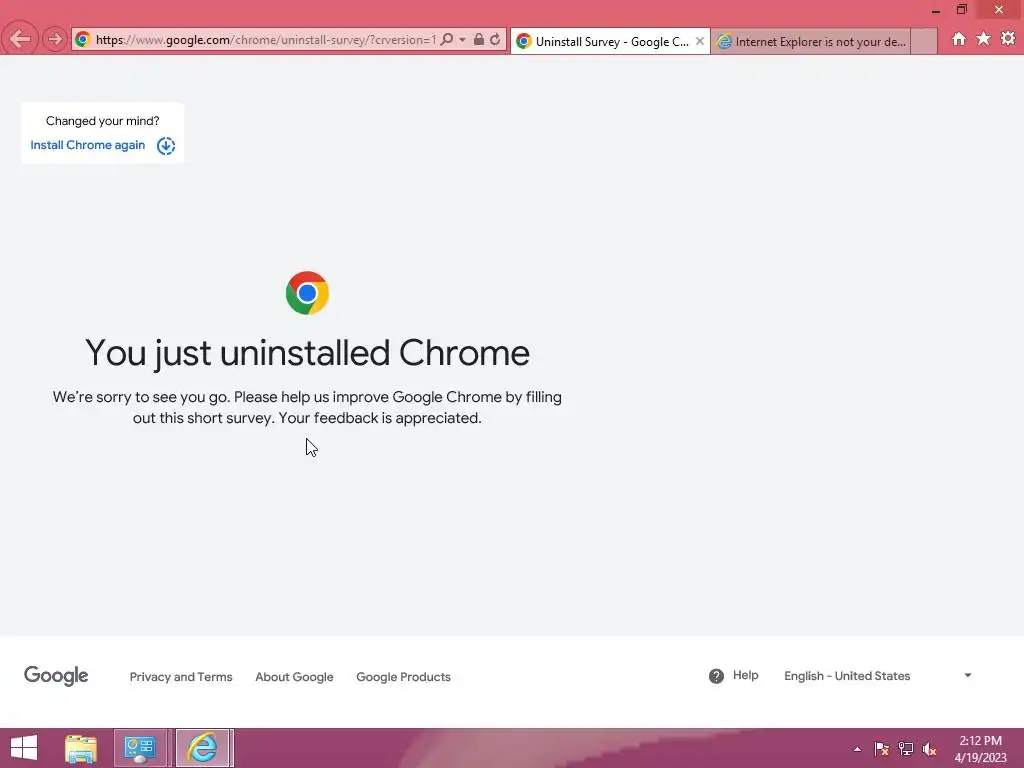Restore down the browser window
The width and height of the screenshot is (1024, 768).
point(961,10)
